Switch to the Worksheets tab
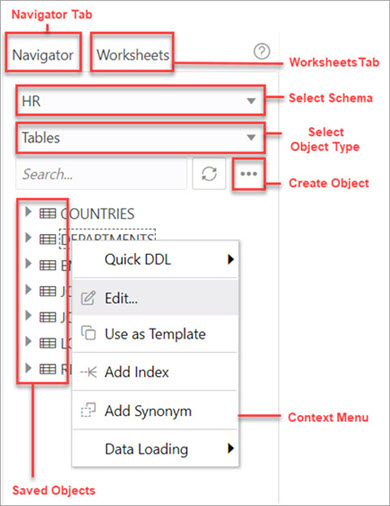The image size is (390, 506). [x=133, y=55]
